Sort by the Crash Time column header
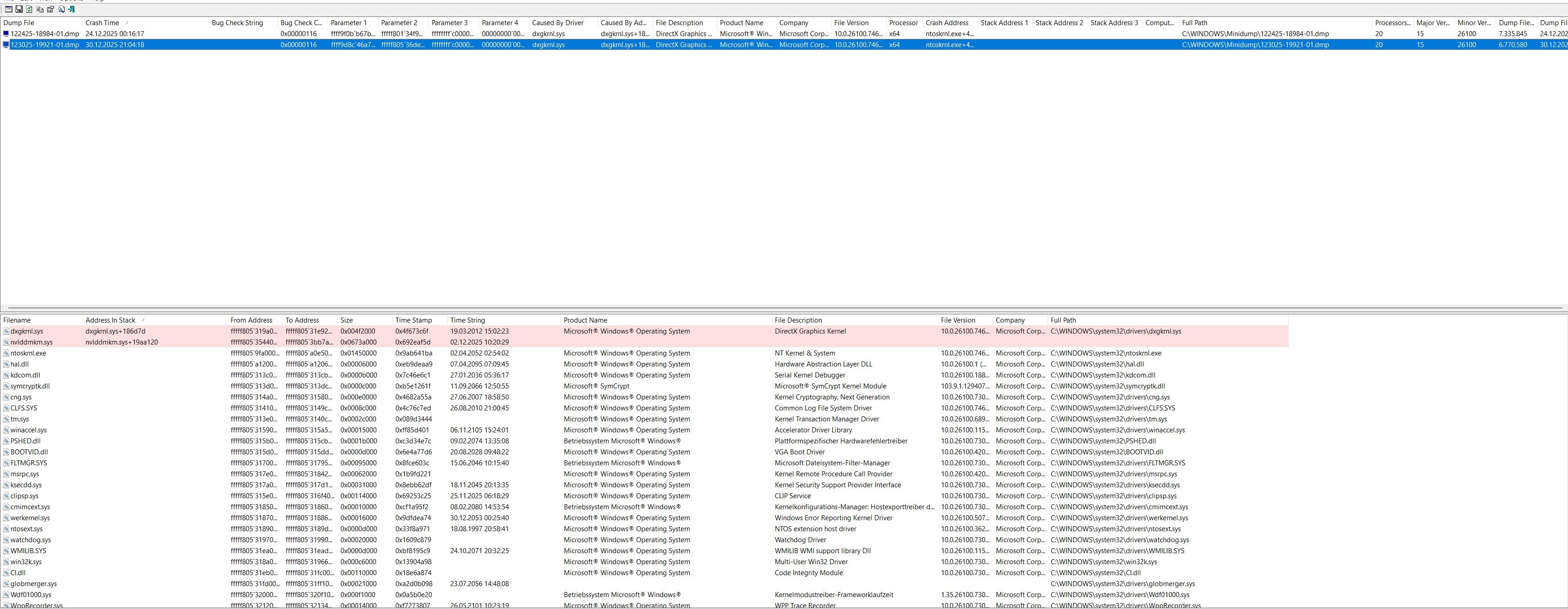The width and height of the screenshot is (1568, 609). [102, 23]
